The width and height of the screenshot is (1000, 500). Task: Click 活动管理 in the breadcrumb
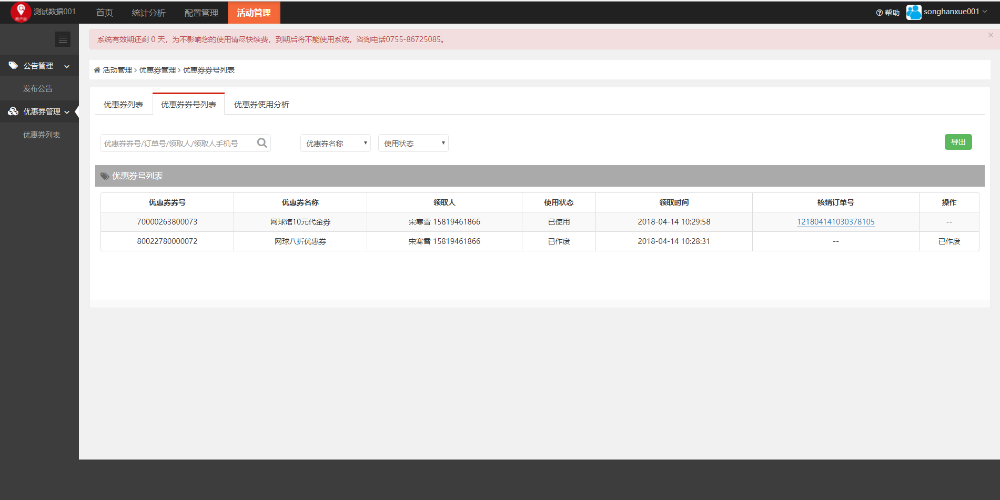[x=117, y=70]
